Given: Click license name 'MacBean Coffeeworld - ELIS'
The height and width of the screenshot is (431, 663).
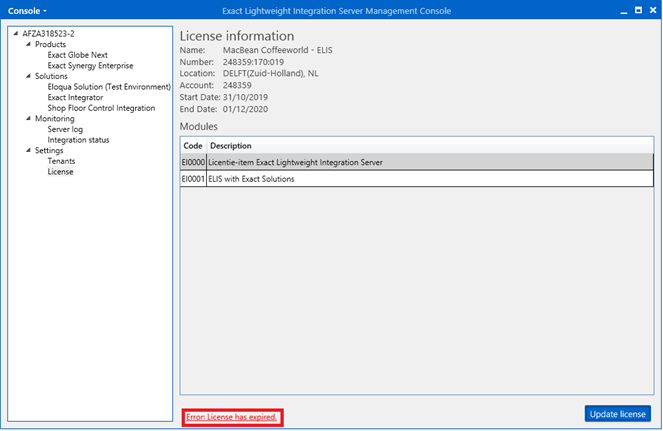Looking at the screenshot, I should [277, 50].
